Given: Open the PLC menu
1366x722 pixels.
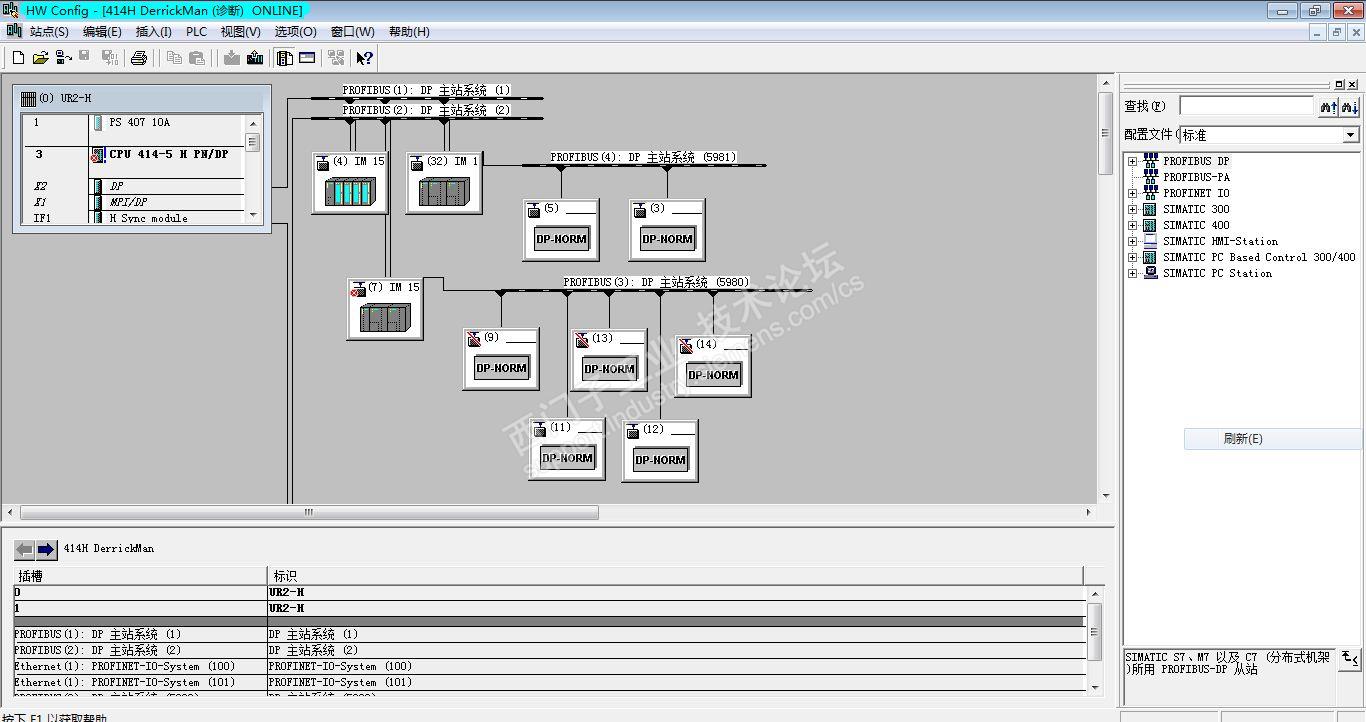Looking at the screenshot, I should 196,32.
